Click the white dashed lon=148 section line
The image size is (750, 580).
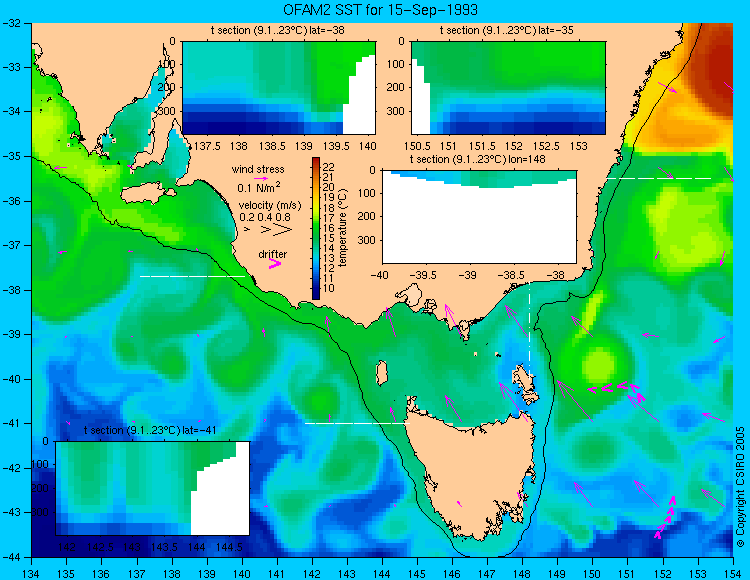(529, 330)
